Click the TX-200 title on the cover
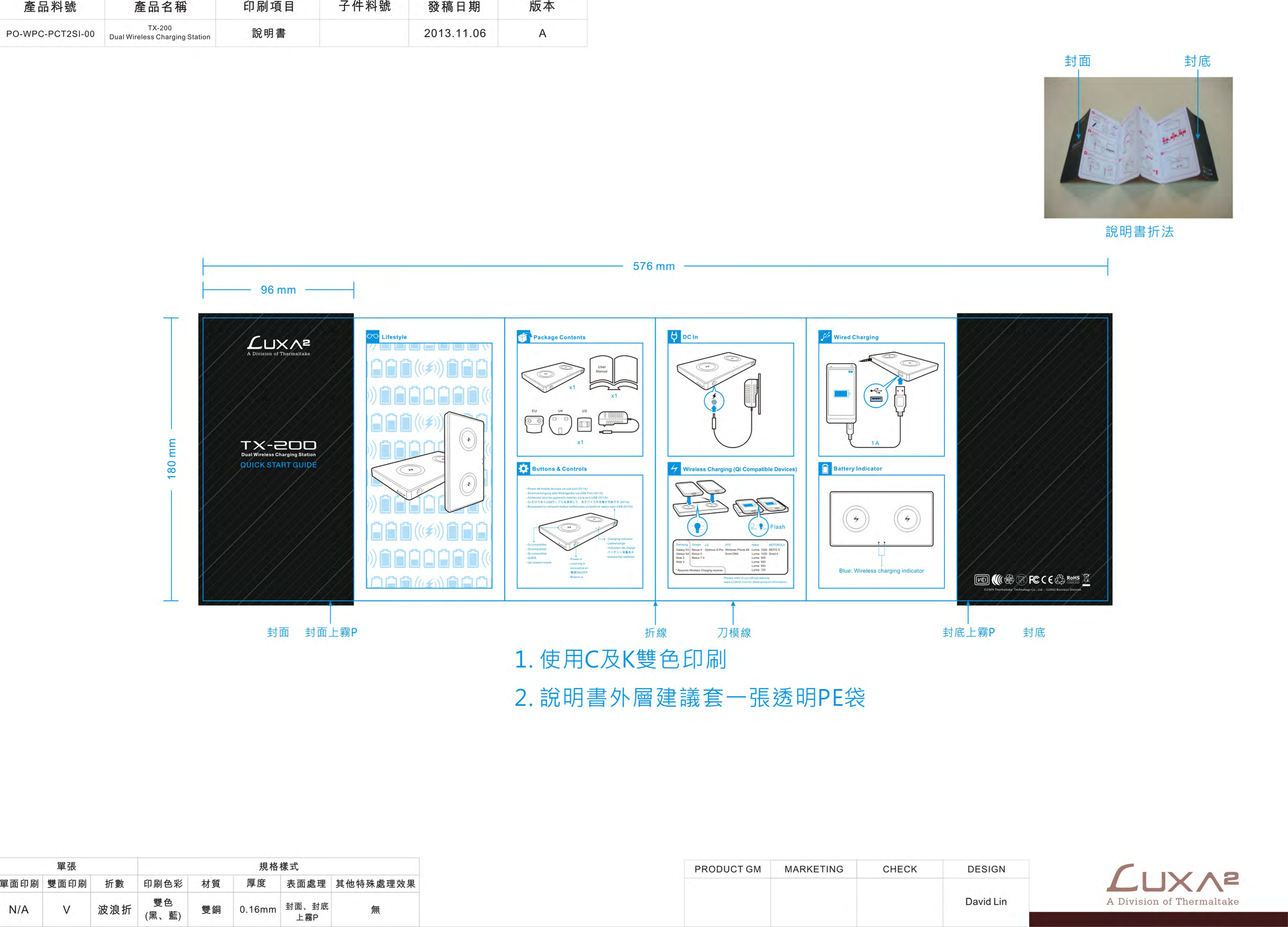The image size is (1288, 927). (278, 445)
